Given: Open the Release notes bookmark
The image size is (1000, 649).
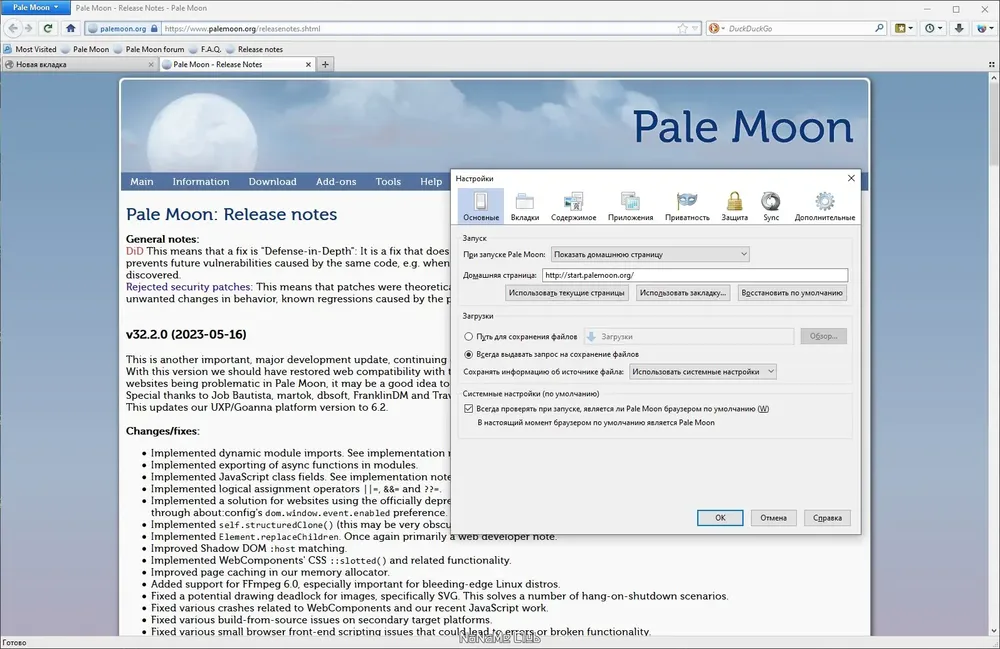Looking at the screenshot, I should (254, 49).
